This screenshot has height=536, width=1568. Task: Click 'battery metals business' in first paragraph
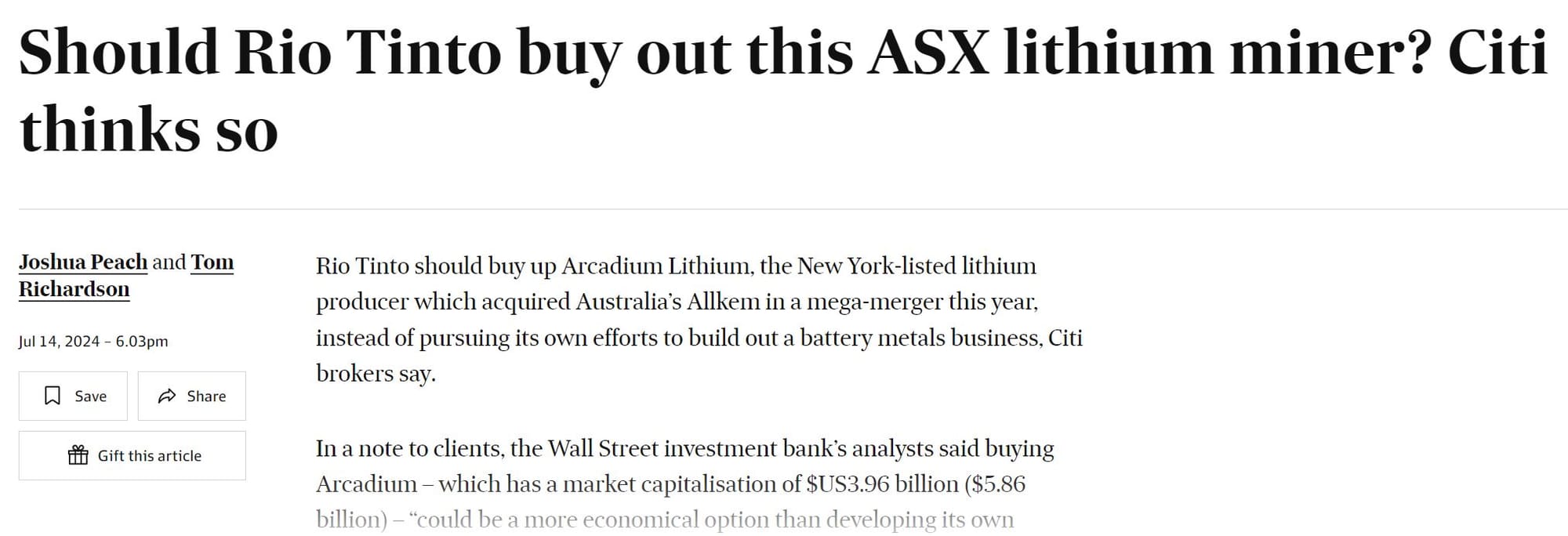pyautogui.click(x=920, y=338)
